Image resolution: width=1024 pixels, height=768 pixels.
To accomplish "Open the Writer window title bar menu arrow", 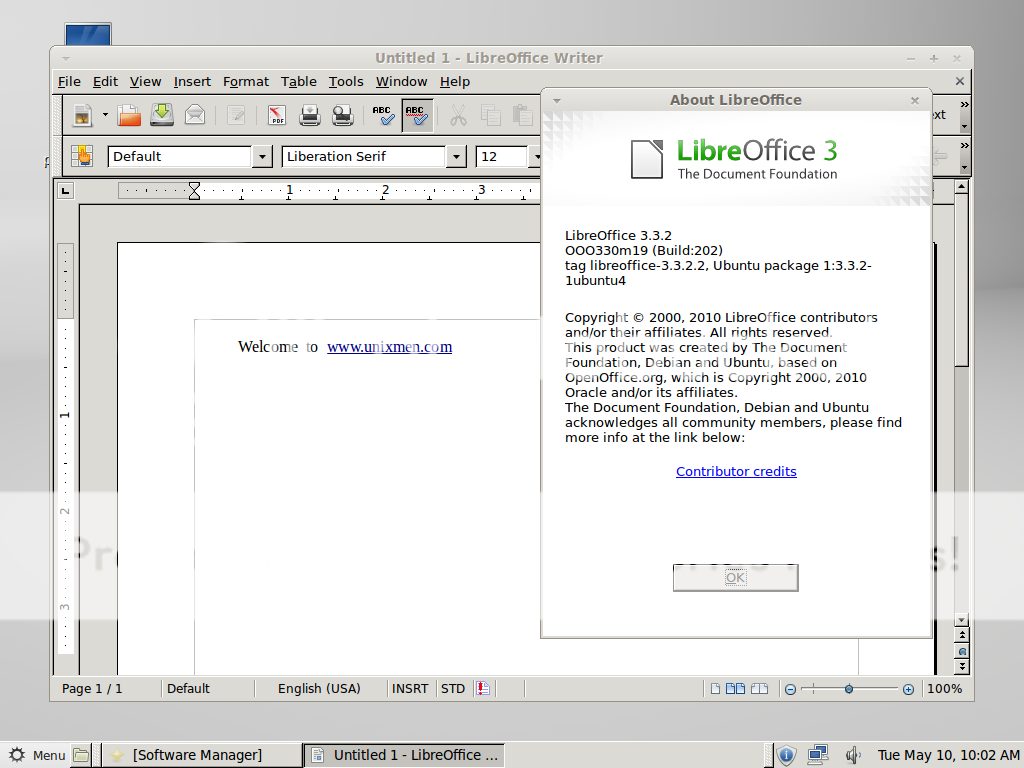I will 66,59.
